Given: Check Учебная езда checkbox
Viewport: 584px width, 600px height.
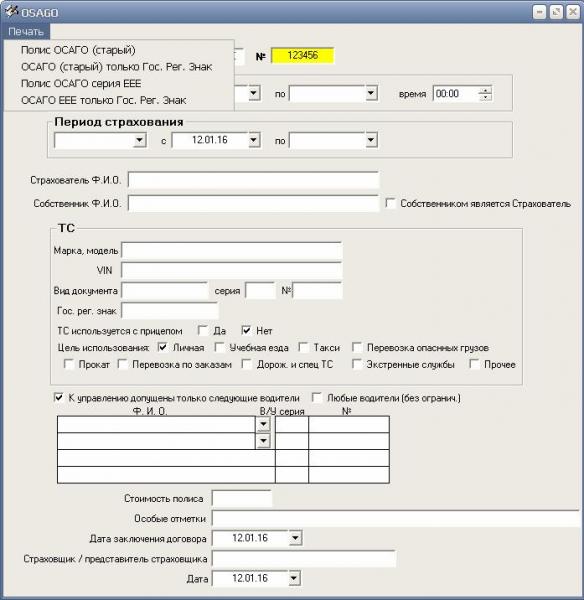Looking at the screenshot, I should [219, 347].
